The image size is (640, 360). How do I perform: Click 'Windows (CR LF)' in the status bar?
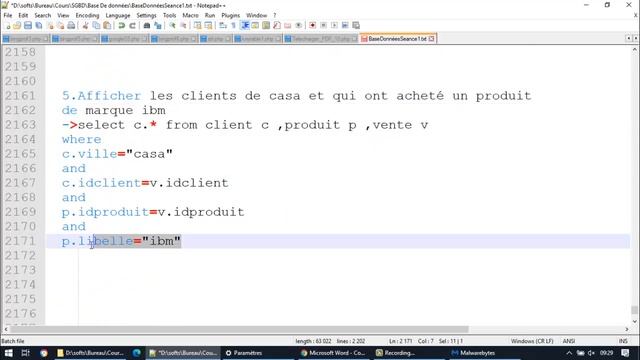532,341
